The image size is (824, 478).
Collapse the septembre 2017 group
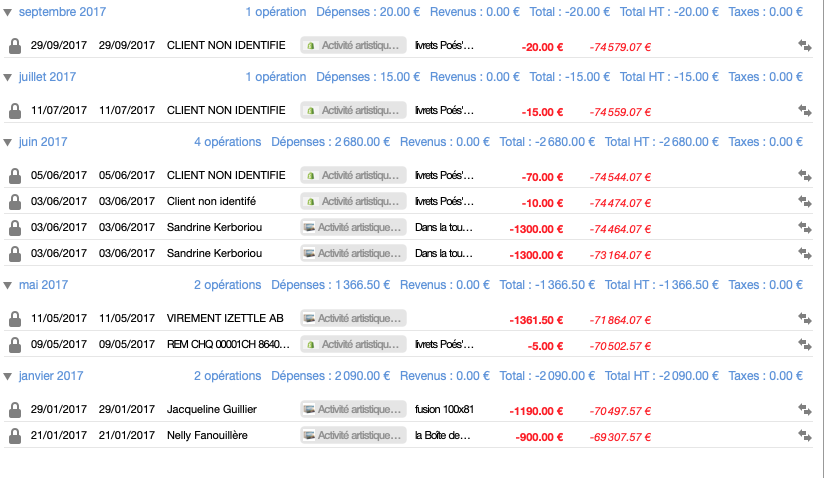click(8, 13)
